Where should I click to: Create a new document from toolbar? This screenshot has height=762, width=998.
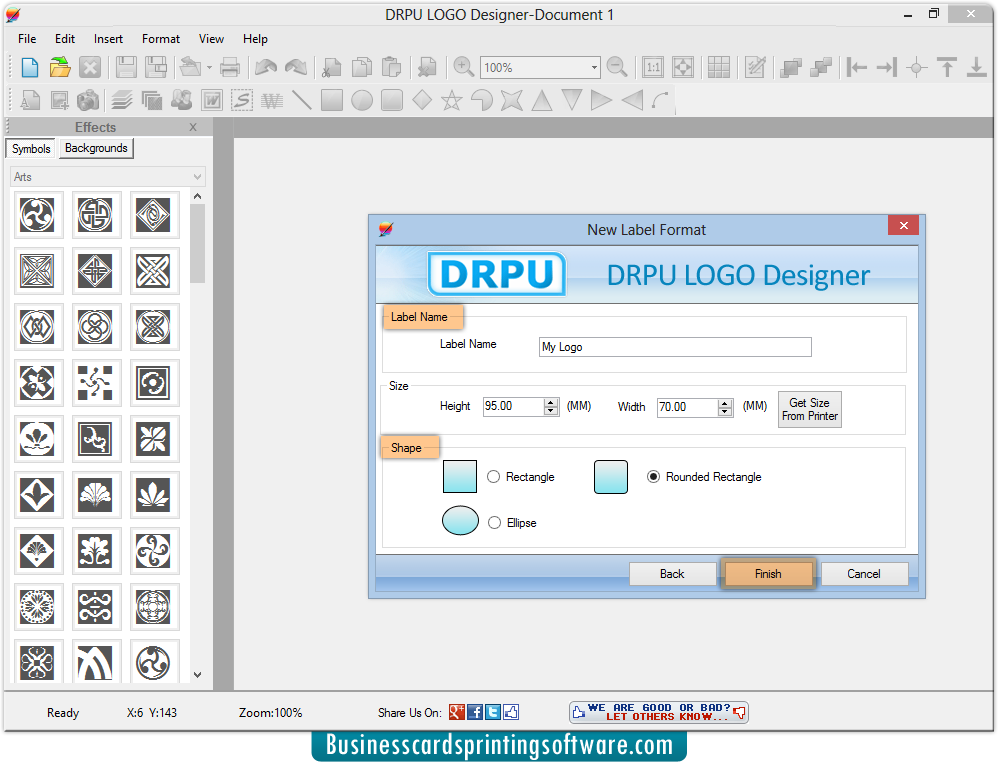click(x=30, y=67)
